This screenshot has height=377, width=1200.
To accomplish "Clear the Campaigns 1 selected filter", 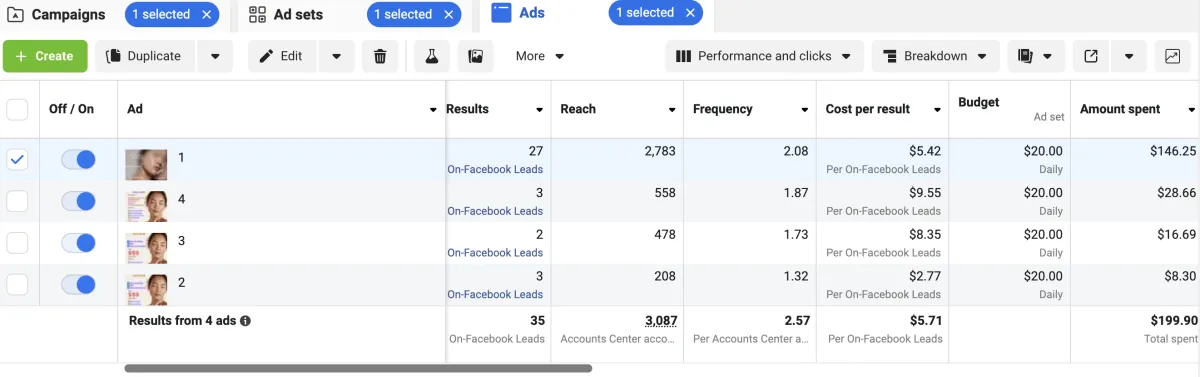I will click(205, 14).
